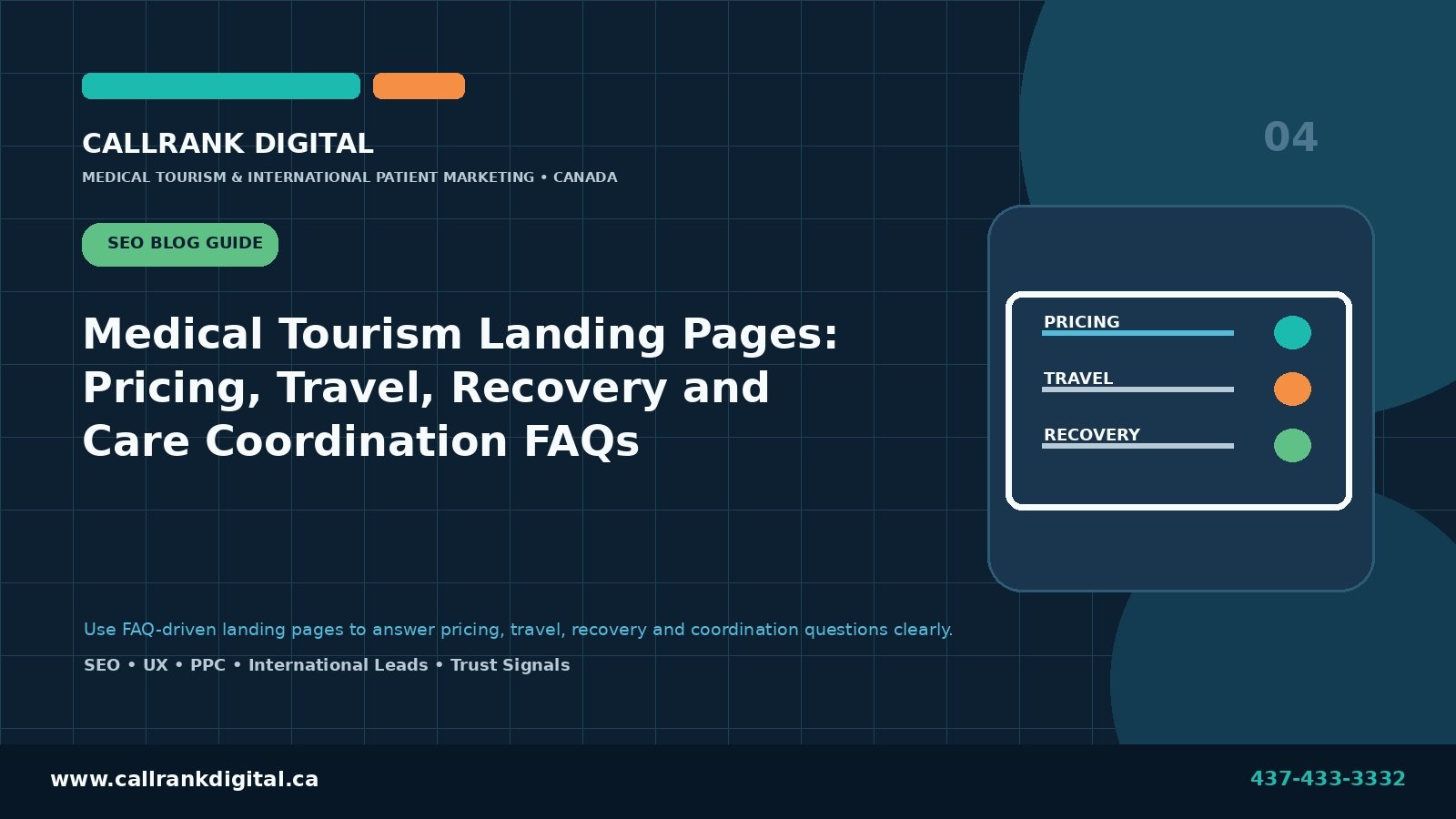Click the medical tourism marketing Canada tagline
Image resolution: width=1456 pixels, height=819 pixels.
coord(349,177)
